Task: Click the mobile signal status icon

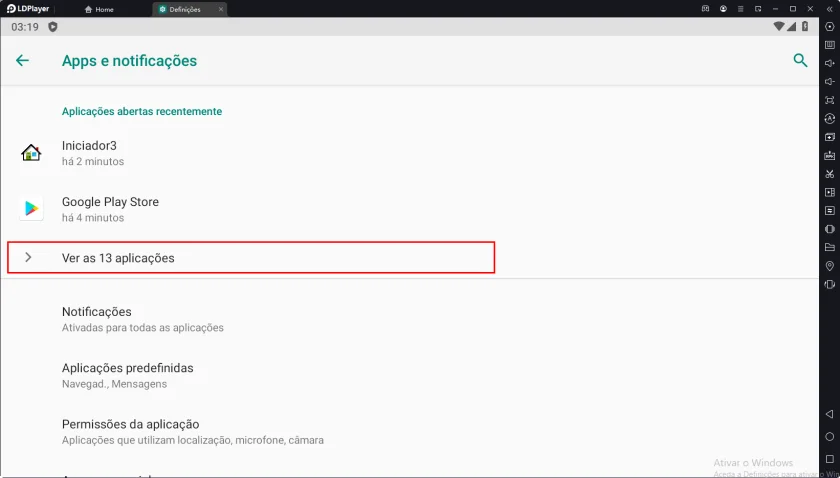Action: (x=792, y=26)
